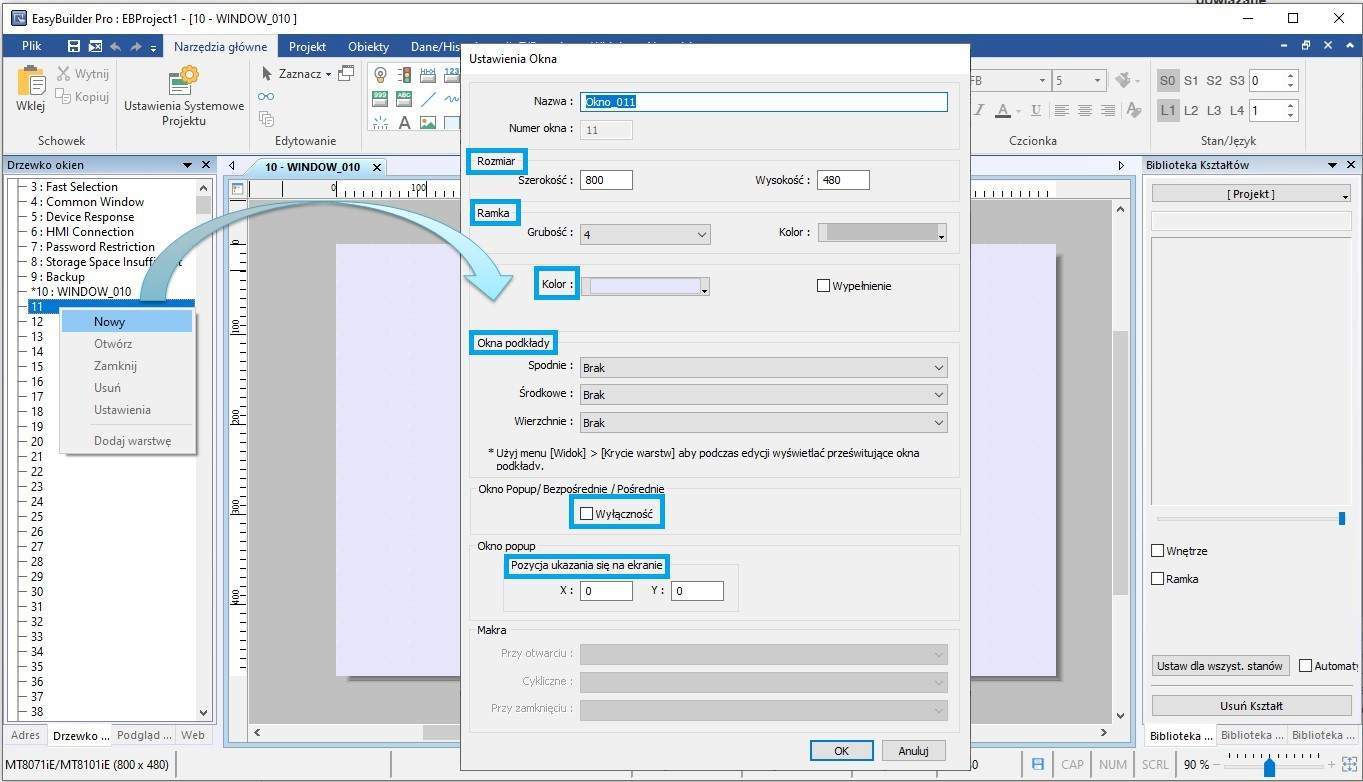Switch to the Projekt ribbon tab
The height and width of the screenshot is (782, 1363).
[x=307, y=47]
